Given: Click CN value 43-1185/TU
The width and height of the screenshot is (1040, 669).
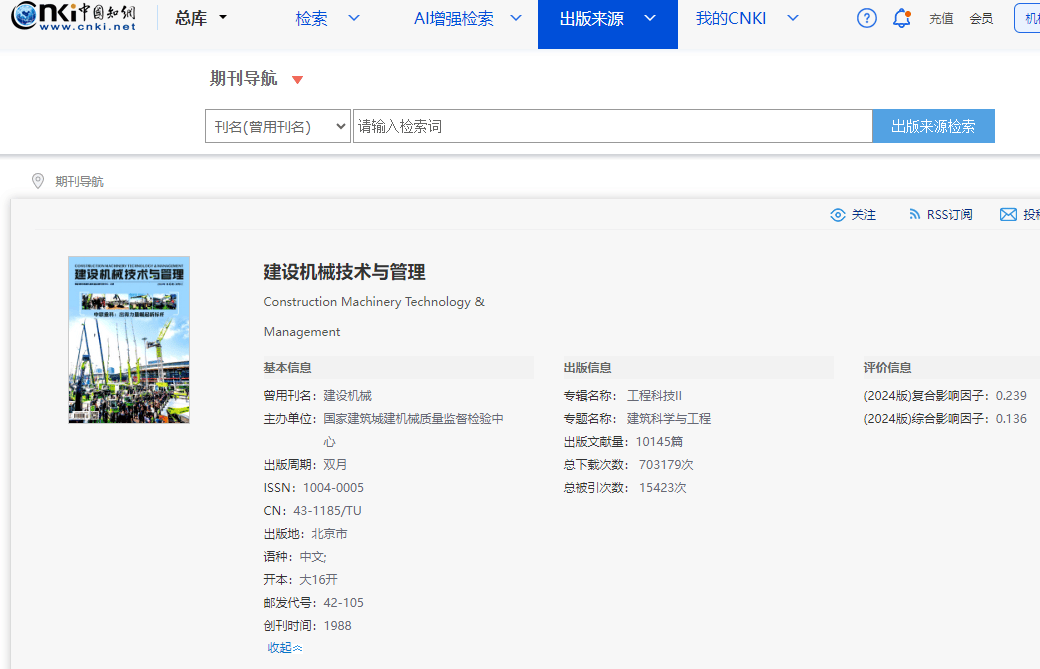Looking at the screenshot, I should [327, 511].
